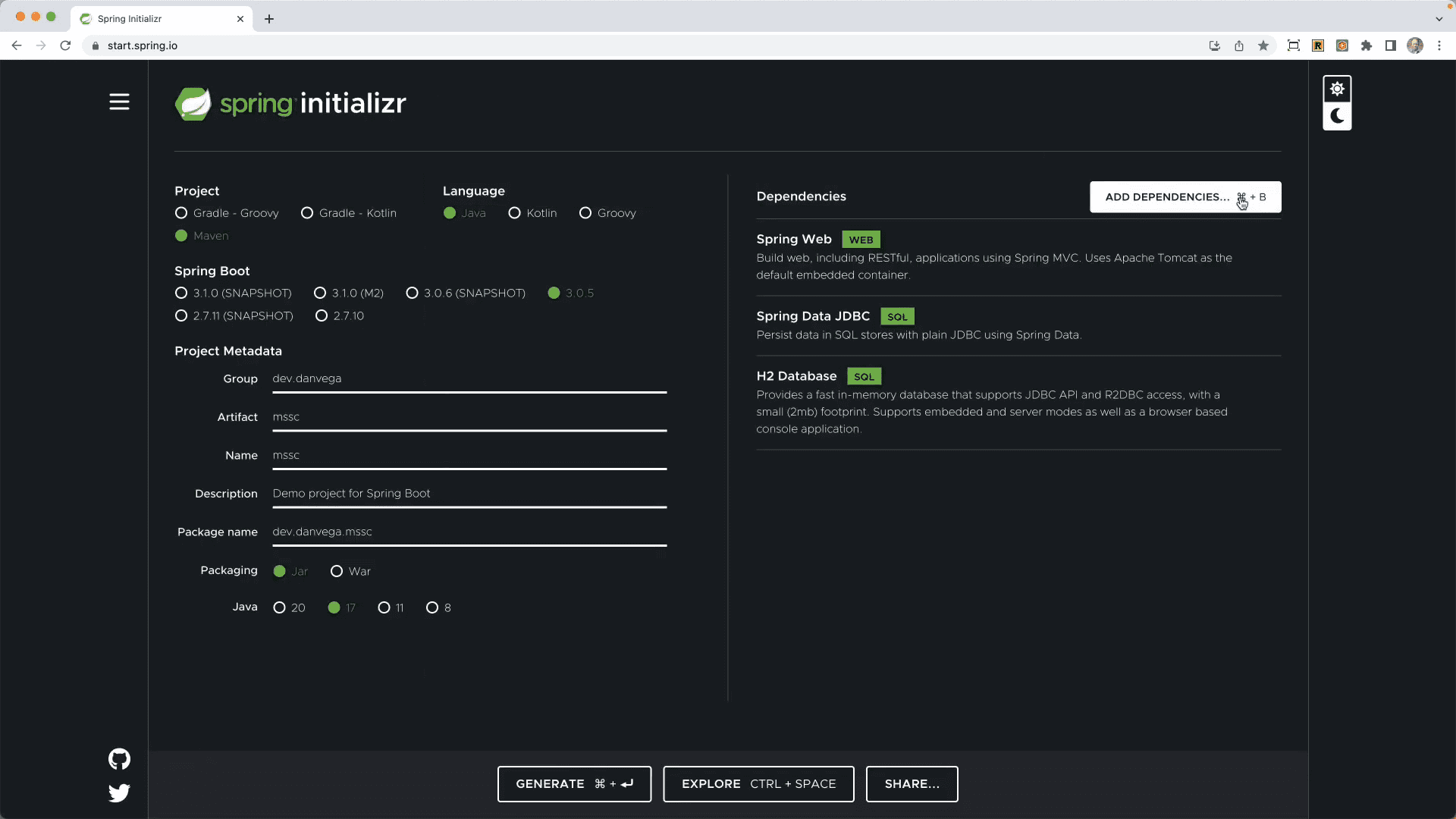The width and height of the screenshot is (1456, 819).
Task: Click the share page icon in toolbar
Action: click(1239, 45)
